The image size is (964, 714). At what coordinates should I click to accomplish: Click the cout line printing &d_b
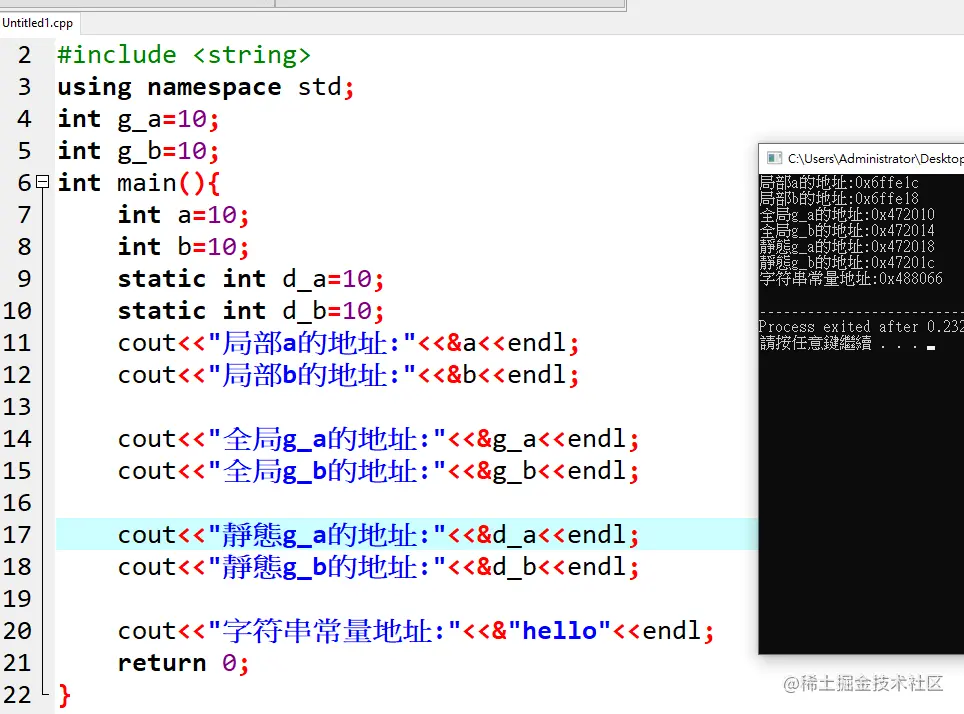click(378, 567)
